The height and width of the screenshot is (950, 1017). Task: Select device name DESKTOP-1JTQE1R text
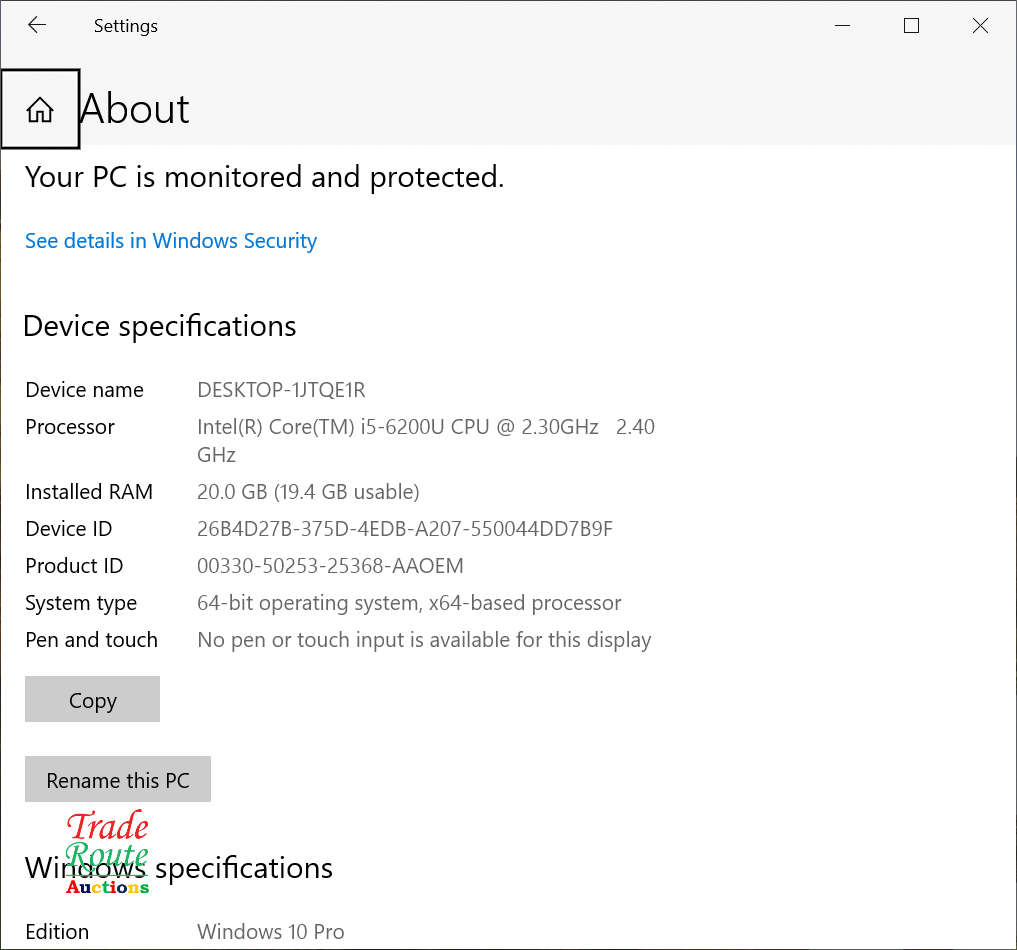pyautogui.click(x=281, y=390)
